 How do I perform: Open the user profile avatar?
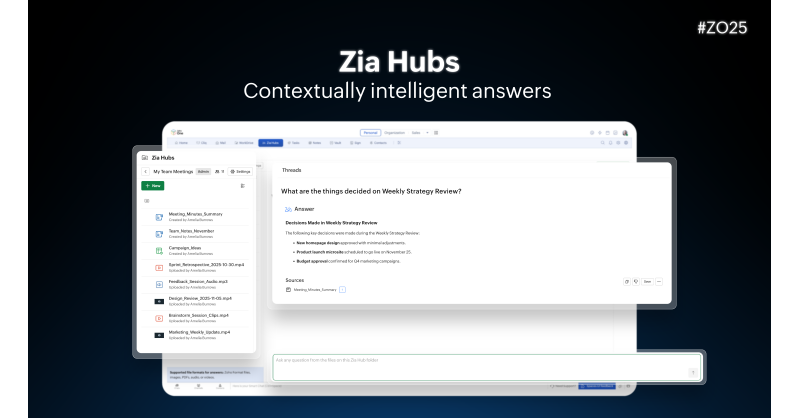click(x=625, y=133)
